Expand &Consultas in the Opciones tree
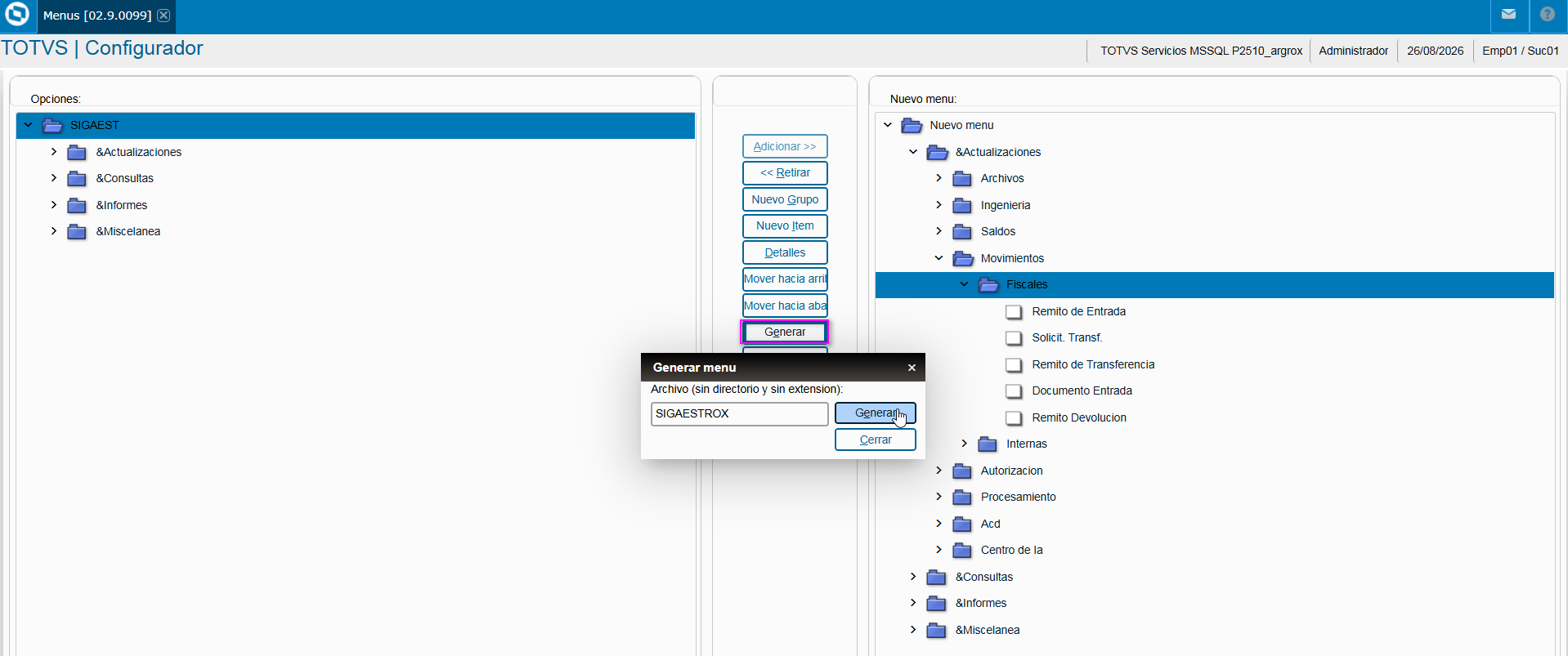 click(x=54, y=178)
